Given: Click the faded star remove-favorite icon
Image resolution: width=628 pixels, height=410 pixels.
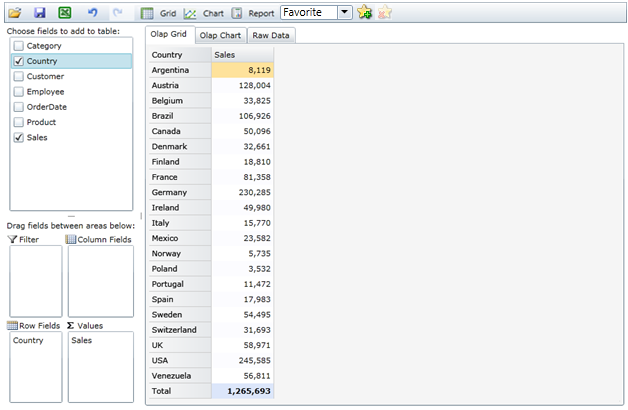Looking at the screenshot, I should pos(385,13).
